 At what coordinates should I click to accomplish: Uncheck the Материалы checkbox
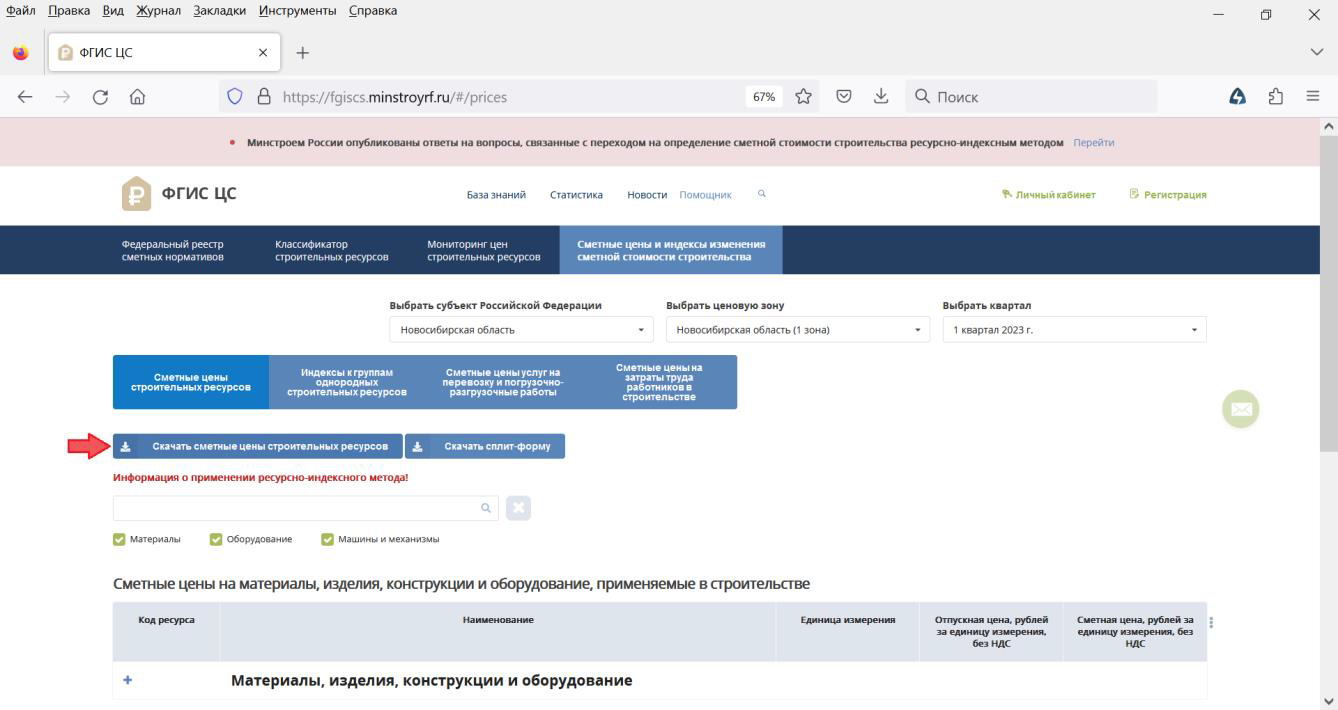(x=120, y=539)
